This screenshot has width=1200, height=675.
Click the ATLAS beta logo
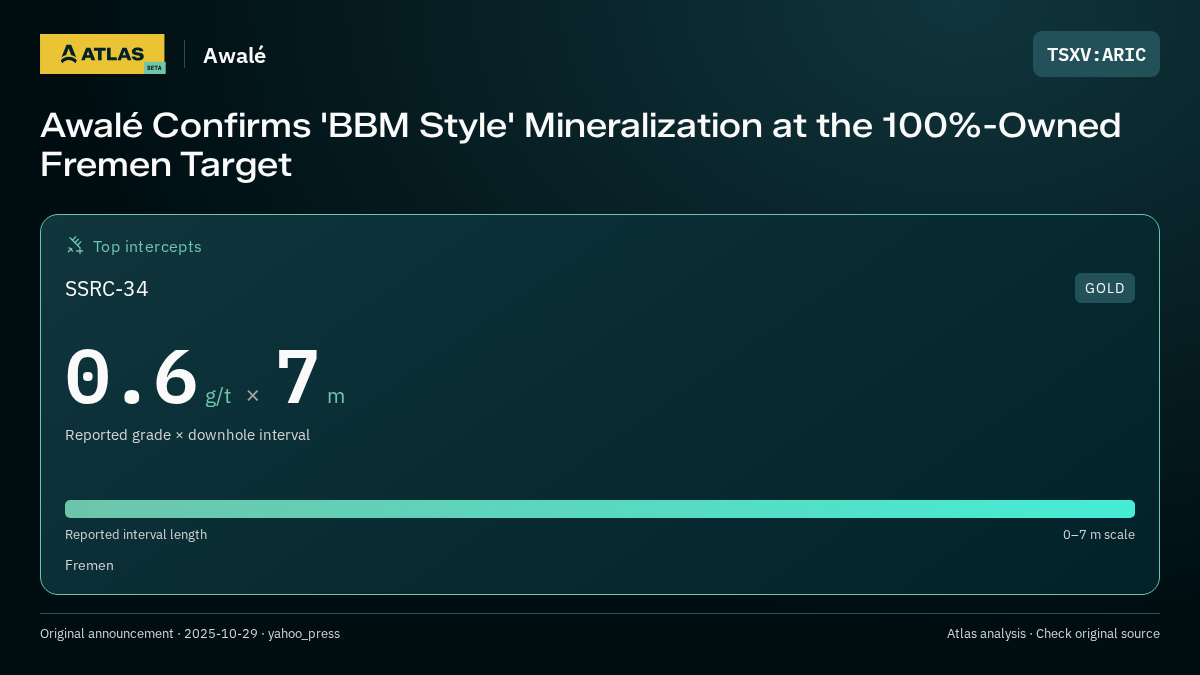pos(102,54)
